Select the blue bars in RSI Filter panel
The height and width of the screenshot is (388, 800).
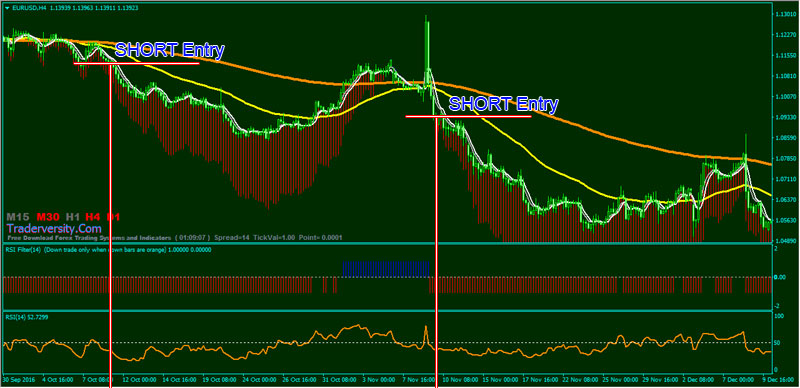pos(386,269)
